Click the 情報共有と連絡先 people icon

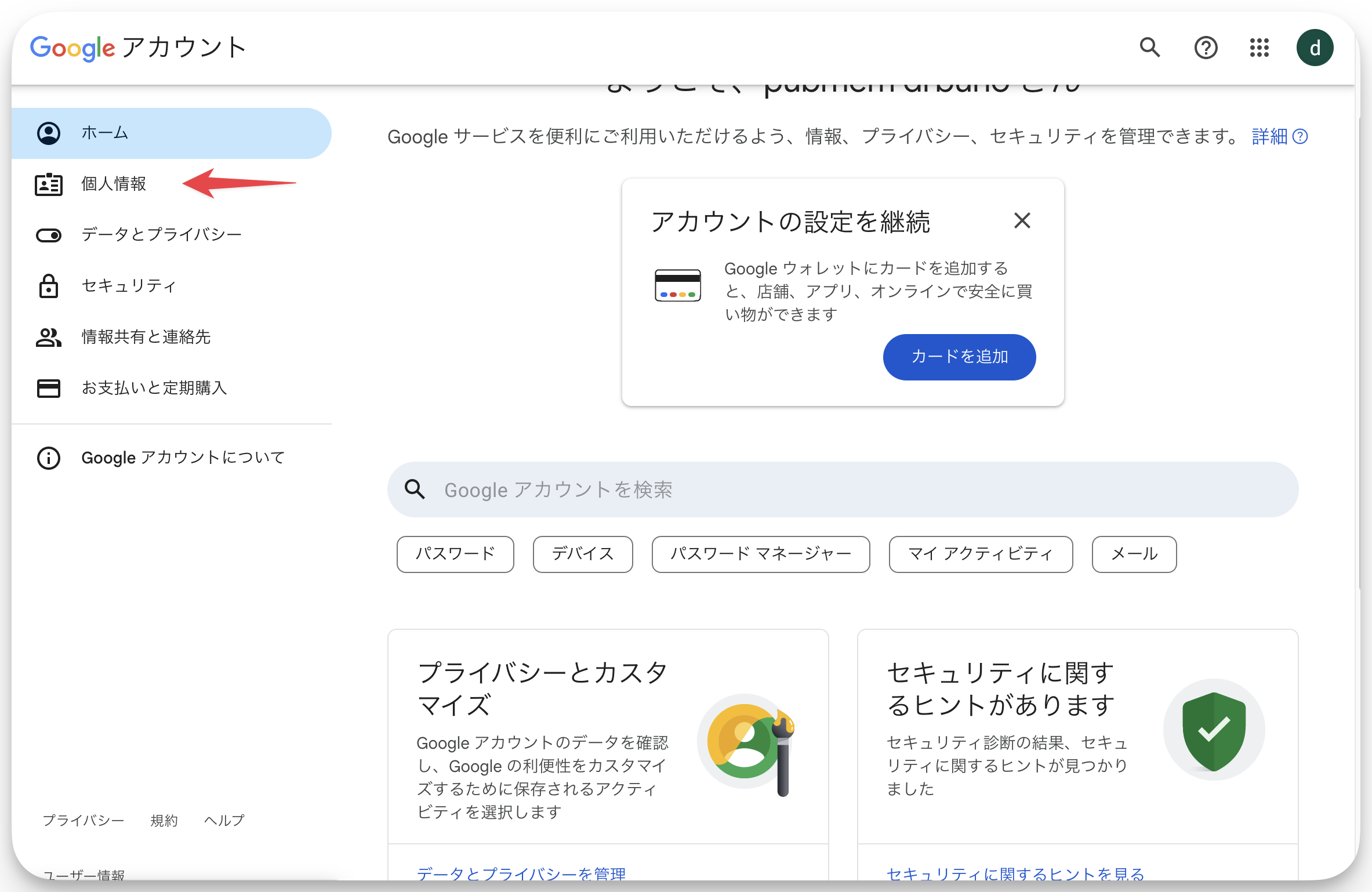(49, 337)
